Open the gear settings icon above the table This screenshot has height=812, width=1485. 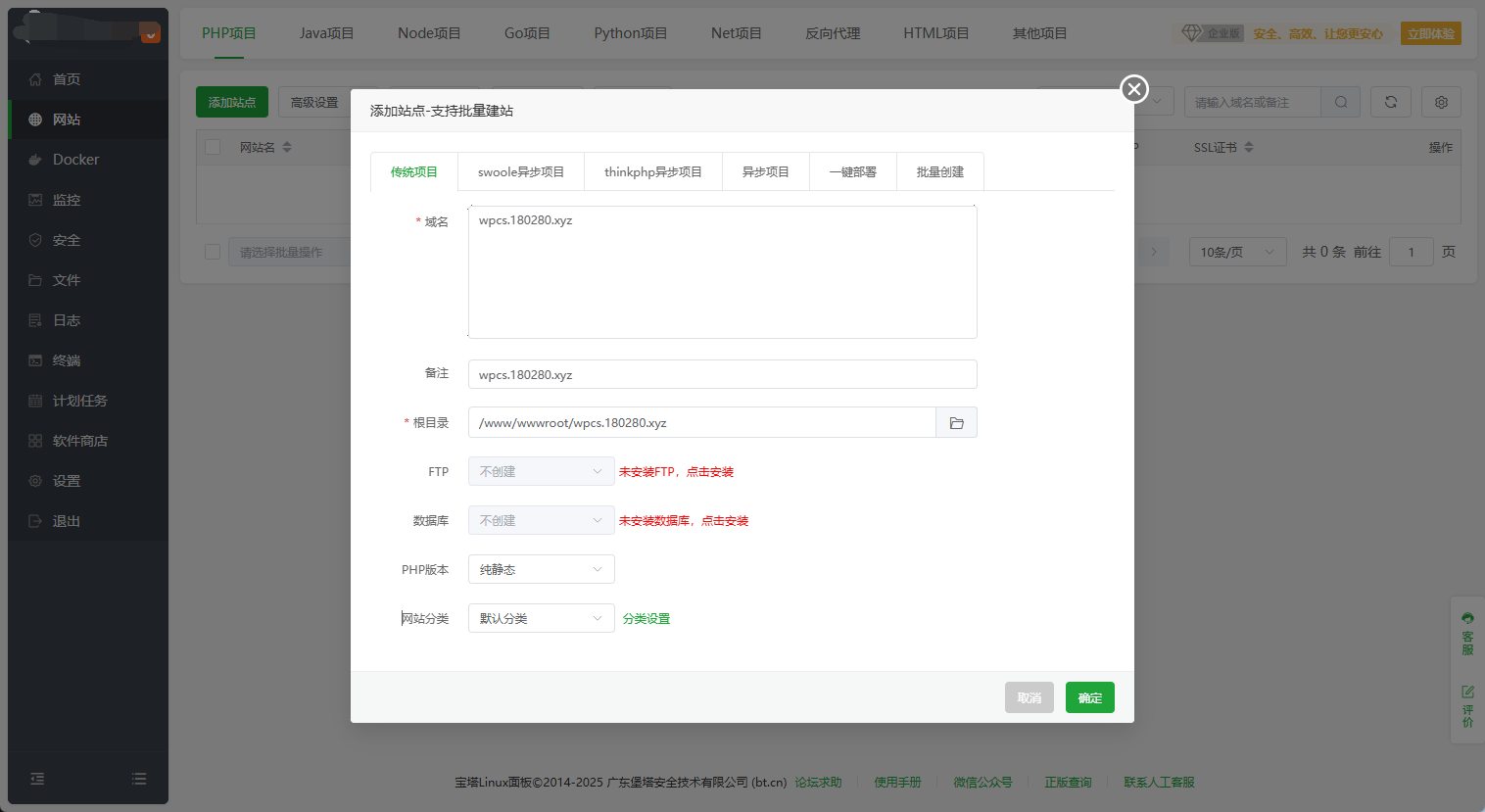[x=1441, y=102]
